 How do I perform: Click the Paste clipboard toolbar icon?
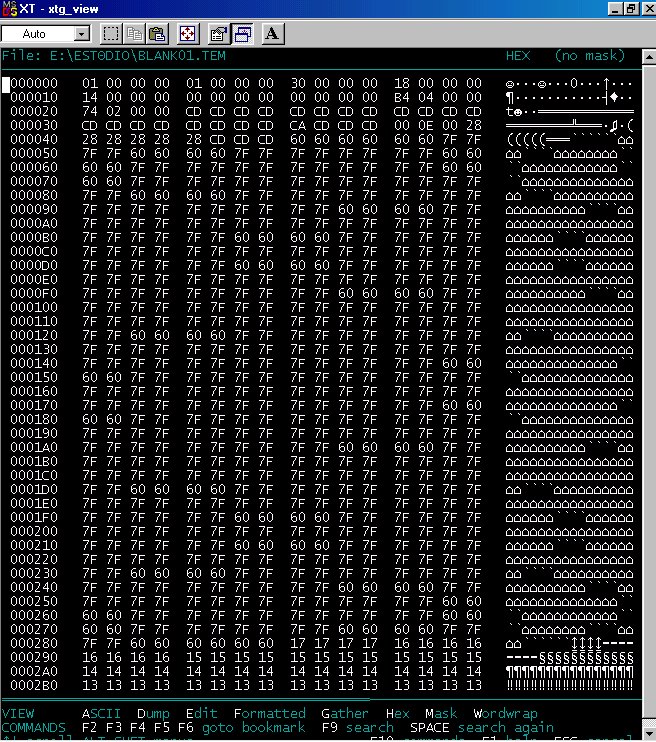(157, 34)
